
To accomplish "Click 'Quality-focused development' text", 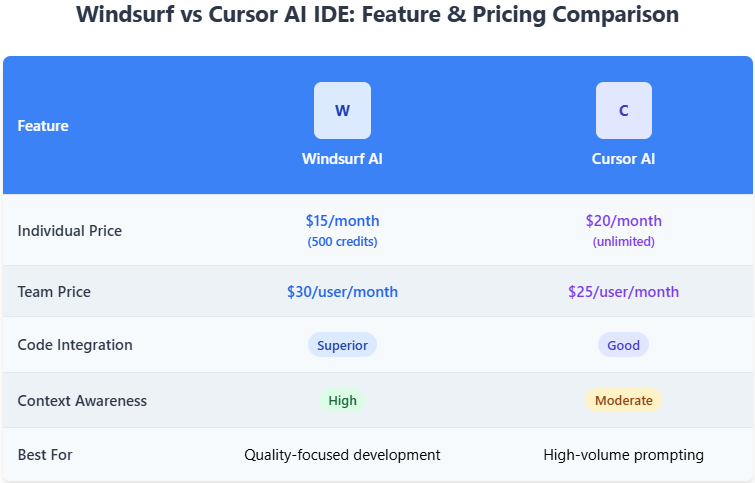I will pos(342,455).
